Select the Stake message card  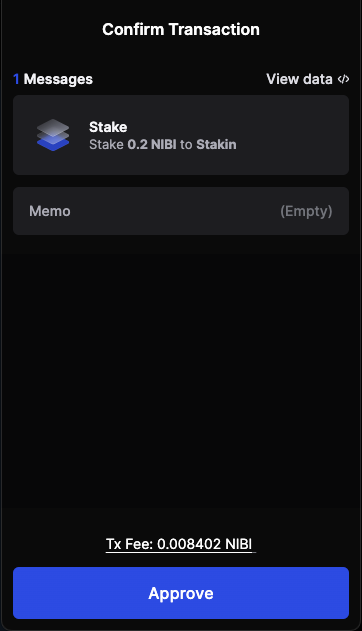pos(181,135)
